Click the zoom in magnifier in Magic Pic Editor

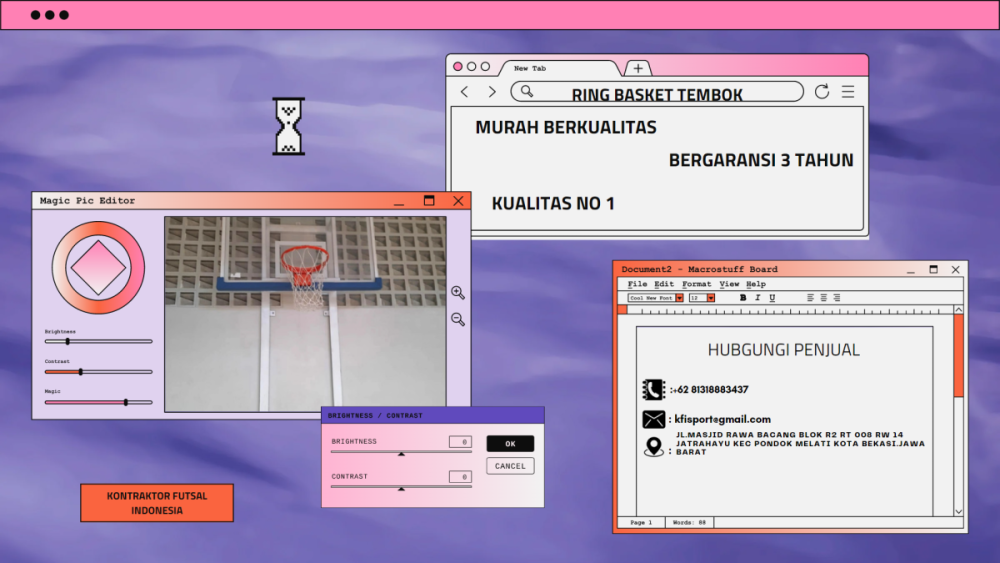click(458, 293)
